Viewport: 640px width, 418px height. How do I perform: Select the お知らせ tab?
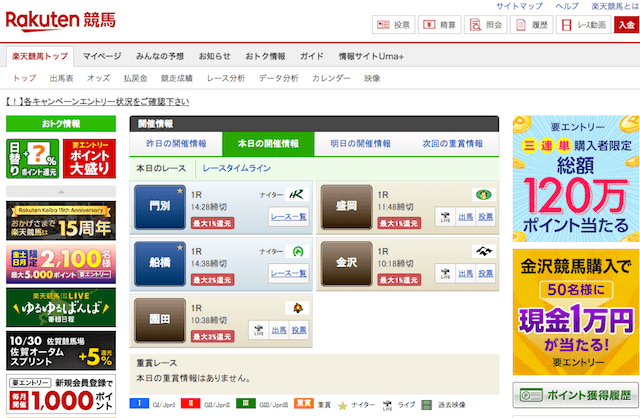tap(215, 56)
